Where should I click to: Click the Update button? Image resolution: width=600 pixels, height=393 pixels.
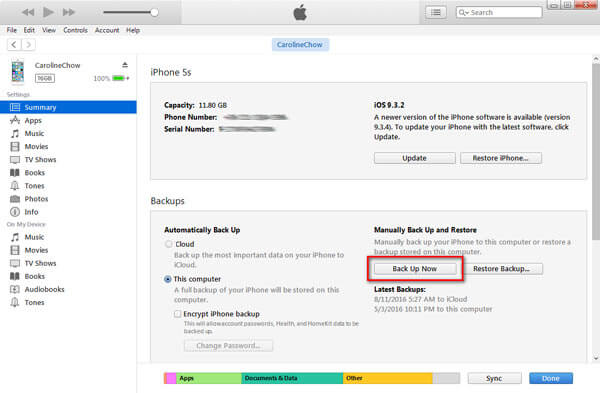(x=414, y=158)
